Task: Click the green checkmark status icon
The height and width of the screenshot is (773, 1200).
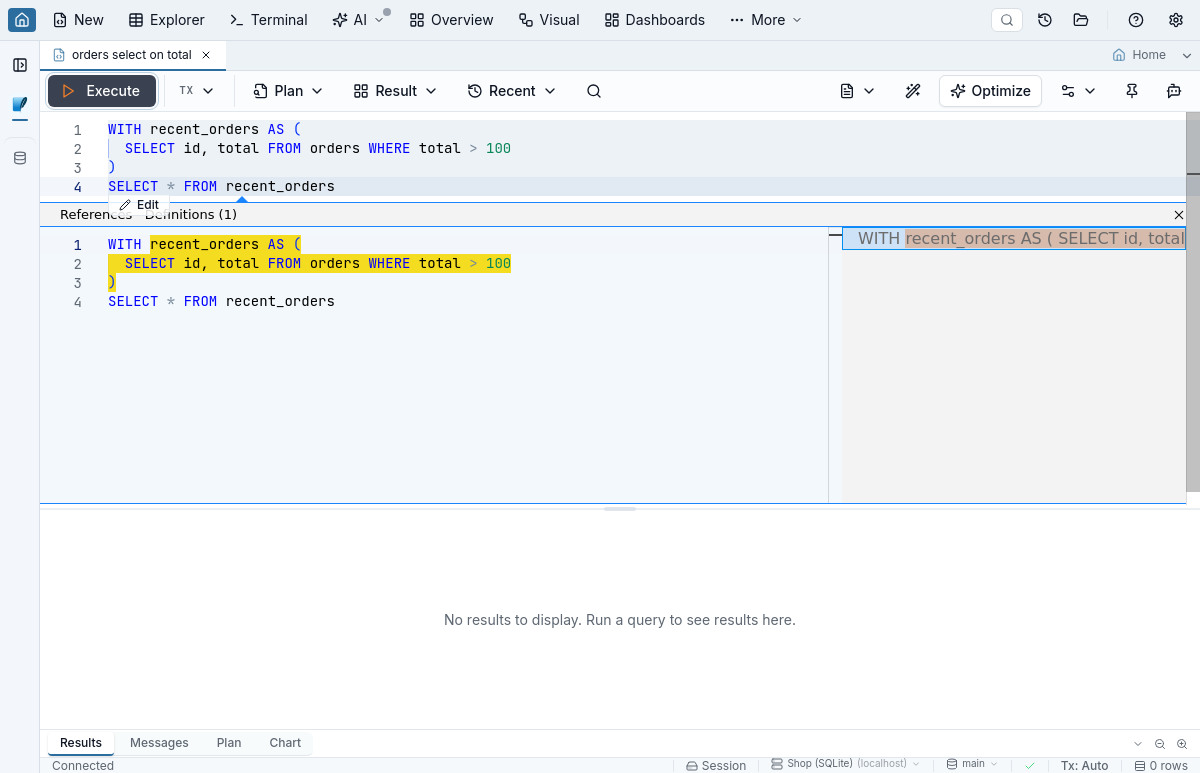Action: [x=1030, y=765]
